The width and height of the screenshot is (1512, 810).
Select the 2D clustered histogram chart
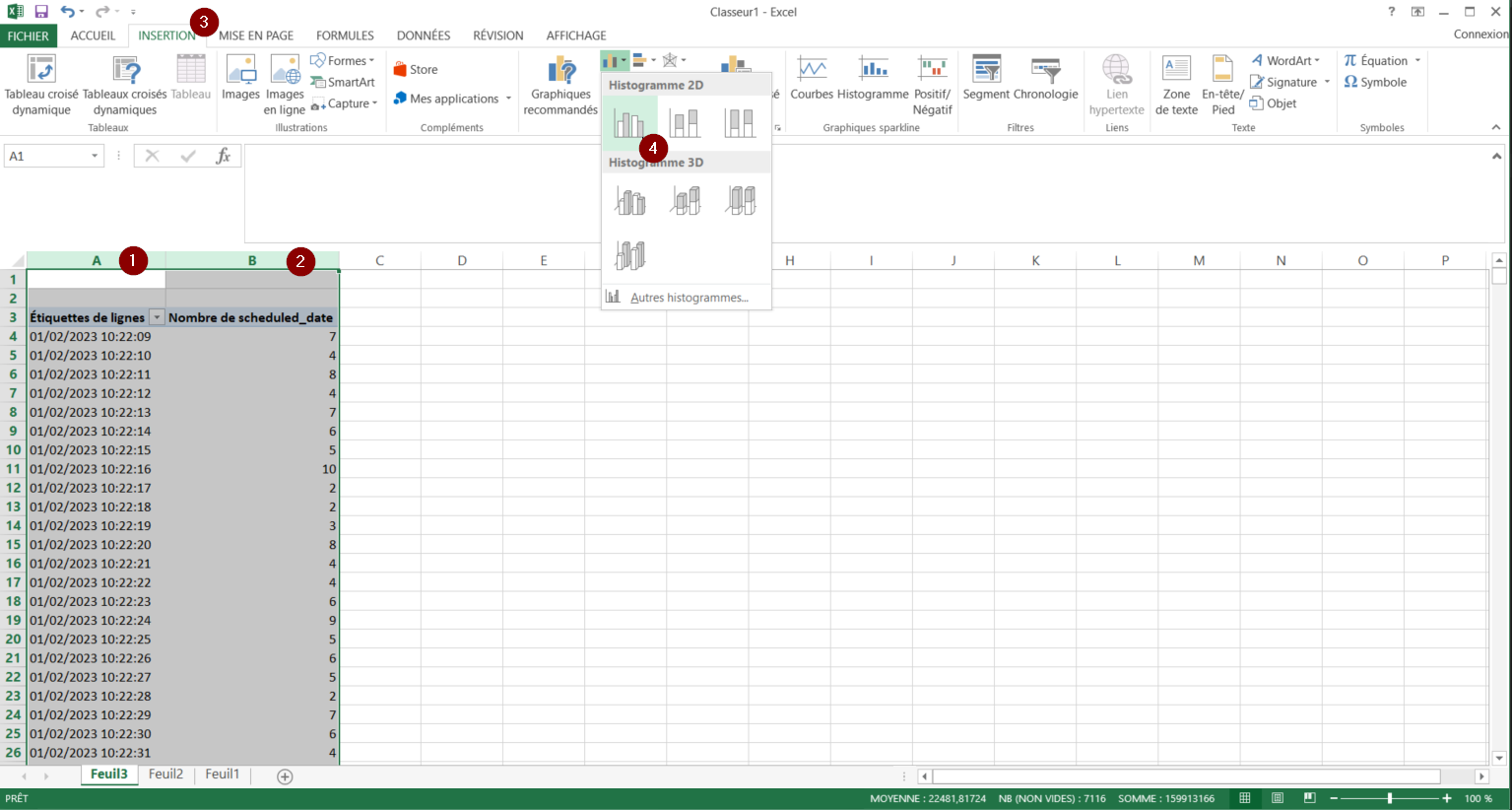(627, 123)
